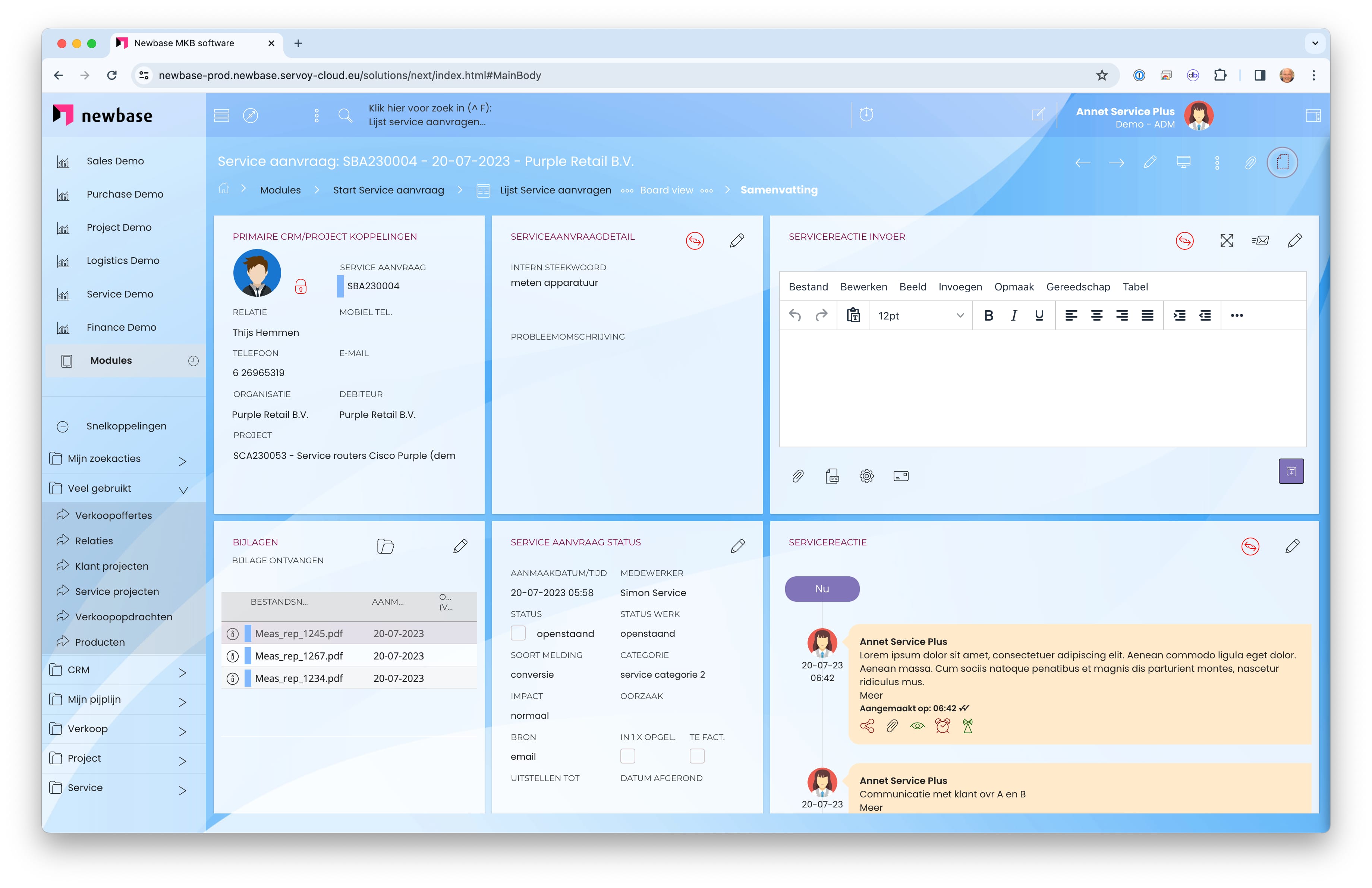This screenshot has width=1372, height=888.
Task: Open the 12pt font size dropdown
Action: tap(920, 315)
